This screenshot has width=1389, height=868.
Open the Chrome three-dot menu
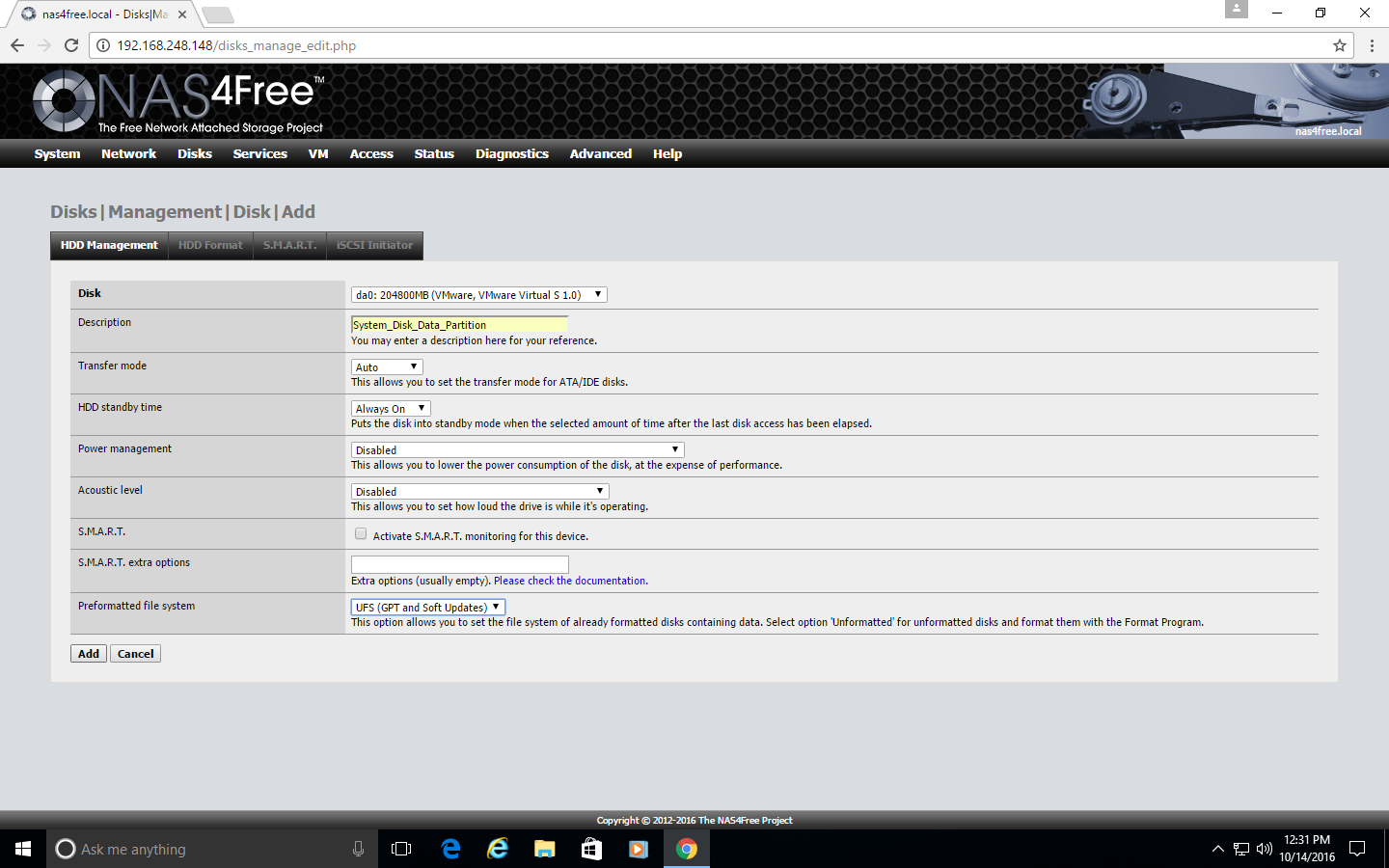[x=1372, y=45]
